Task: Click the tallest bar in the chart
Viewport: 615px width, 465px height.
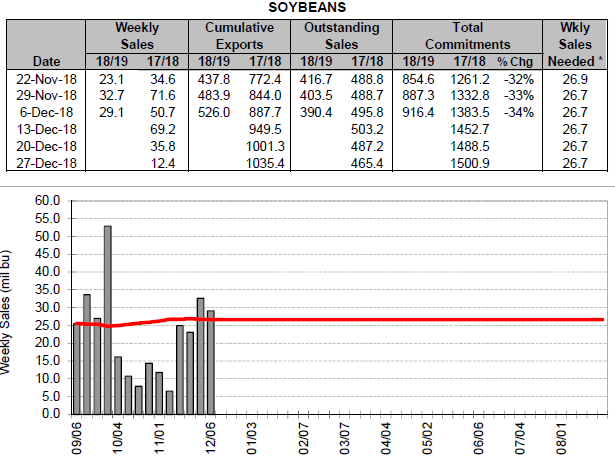Action: (x=107, y=319)
